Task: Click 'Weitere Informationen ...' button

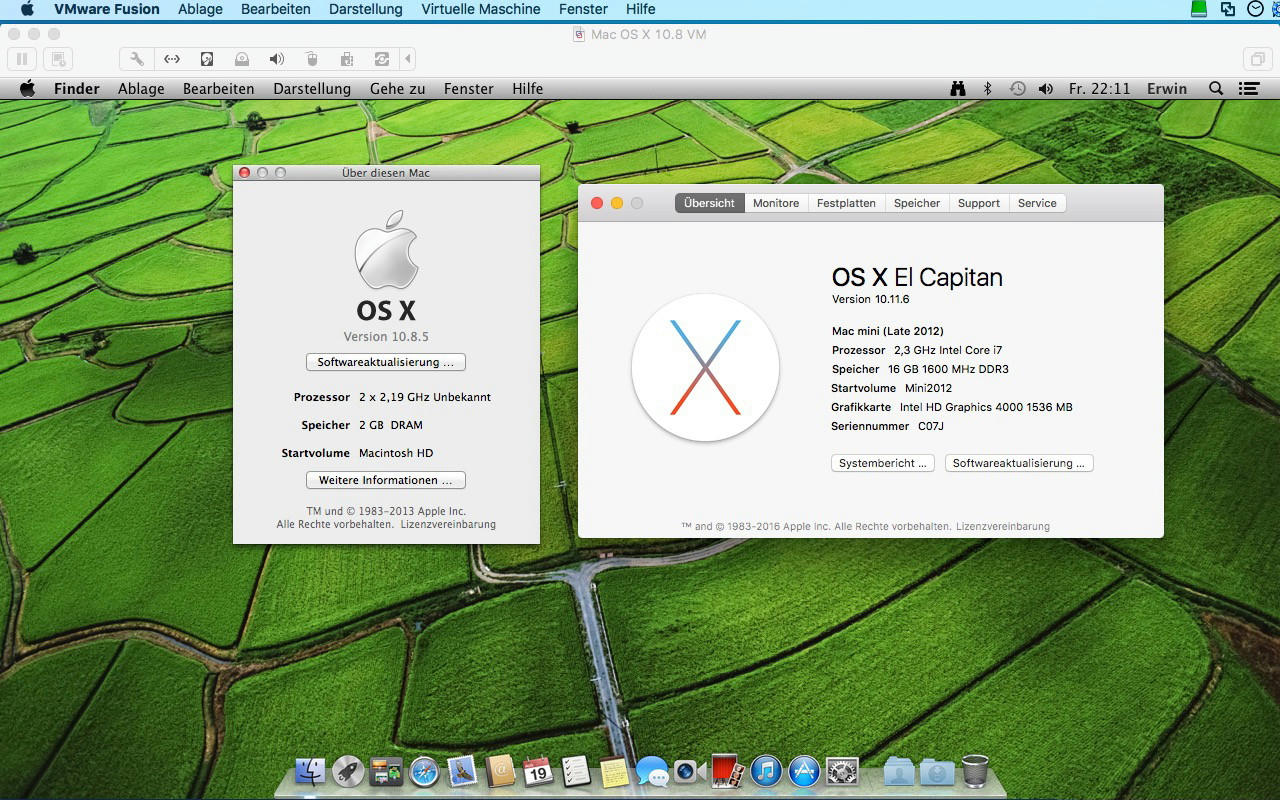Action: (386, 480)
